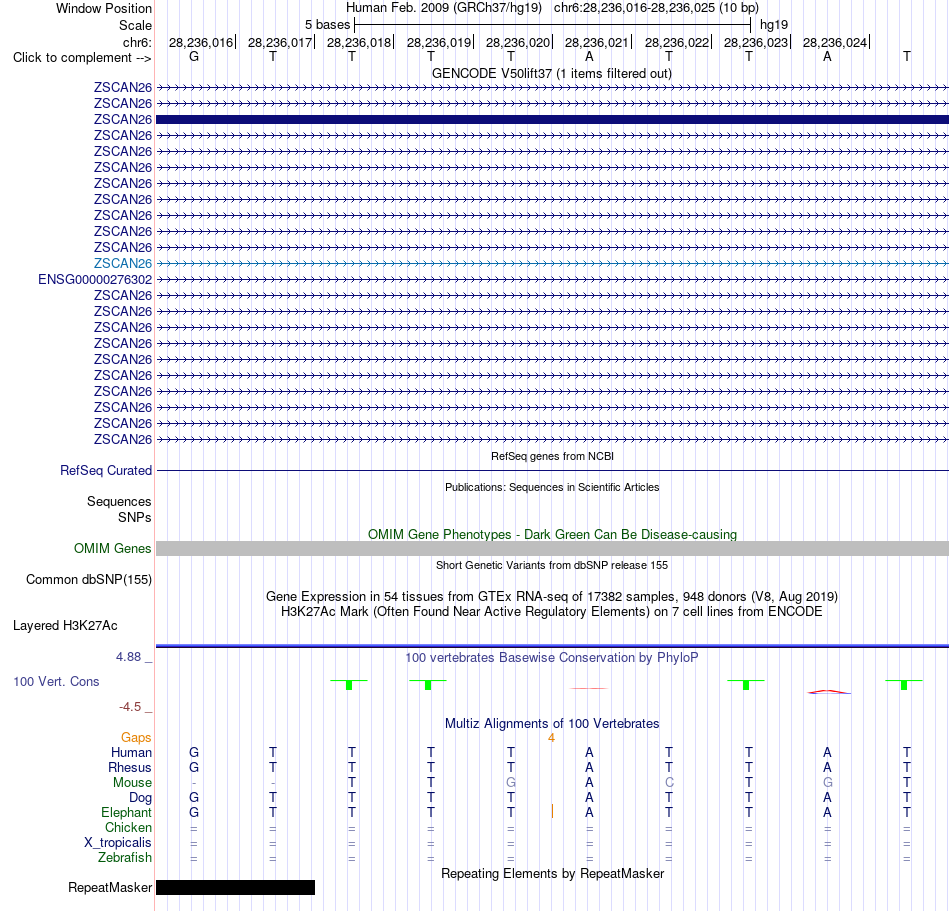Select the Human alignment row label
This screenshot has height=911, width=950.
click(131, 752)
